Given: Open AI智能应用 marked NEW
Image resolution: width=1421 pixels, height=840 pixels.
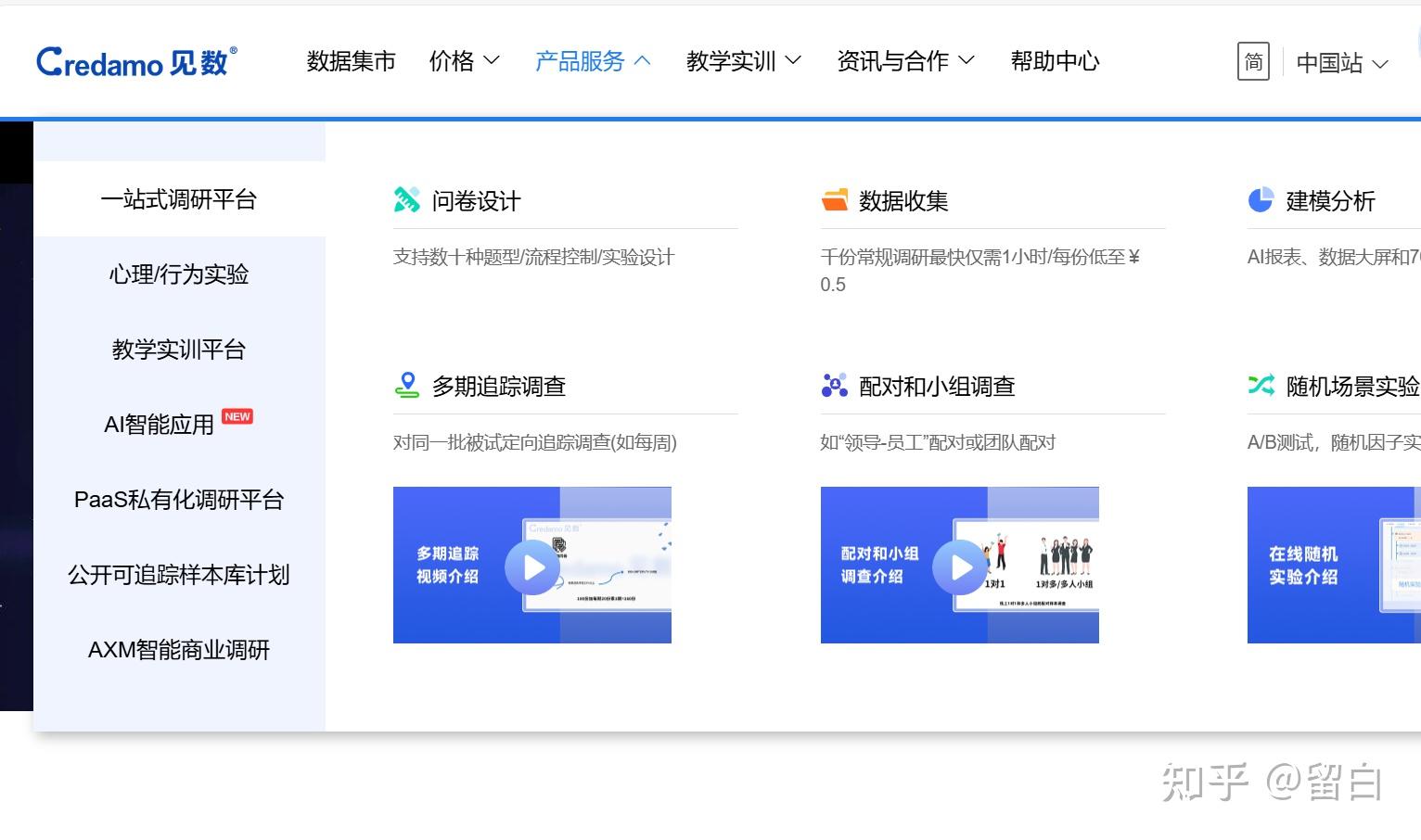Looking at the screenshot, I should [x=158, y=425].
